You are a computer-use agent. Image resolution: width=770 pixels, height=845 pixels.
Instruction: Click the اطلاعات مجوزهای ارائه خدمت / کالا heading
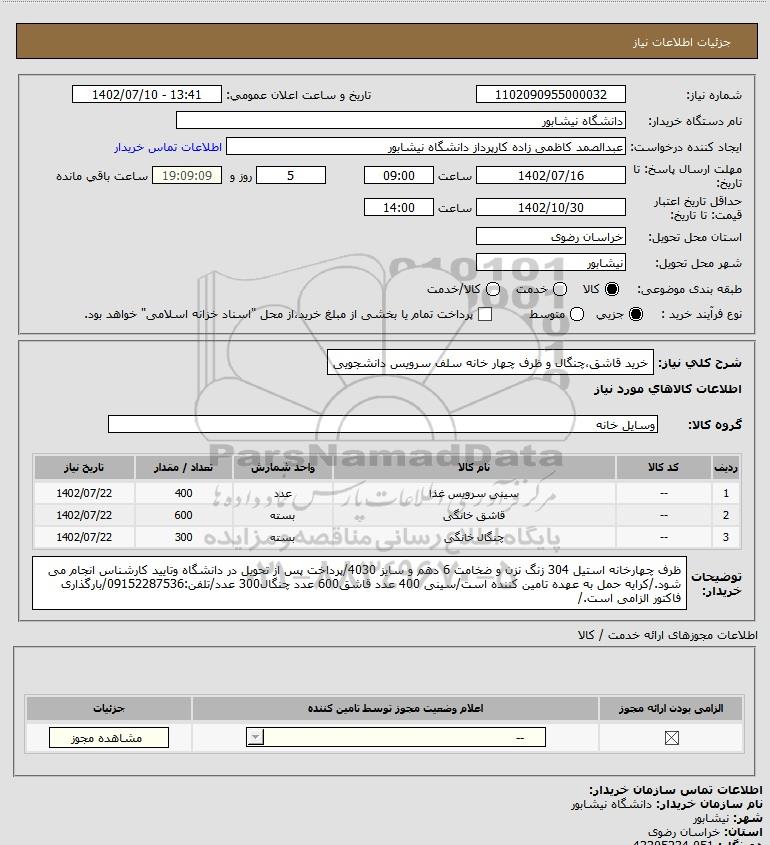(x=667, y=635)
